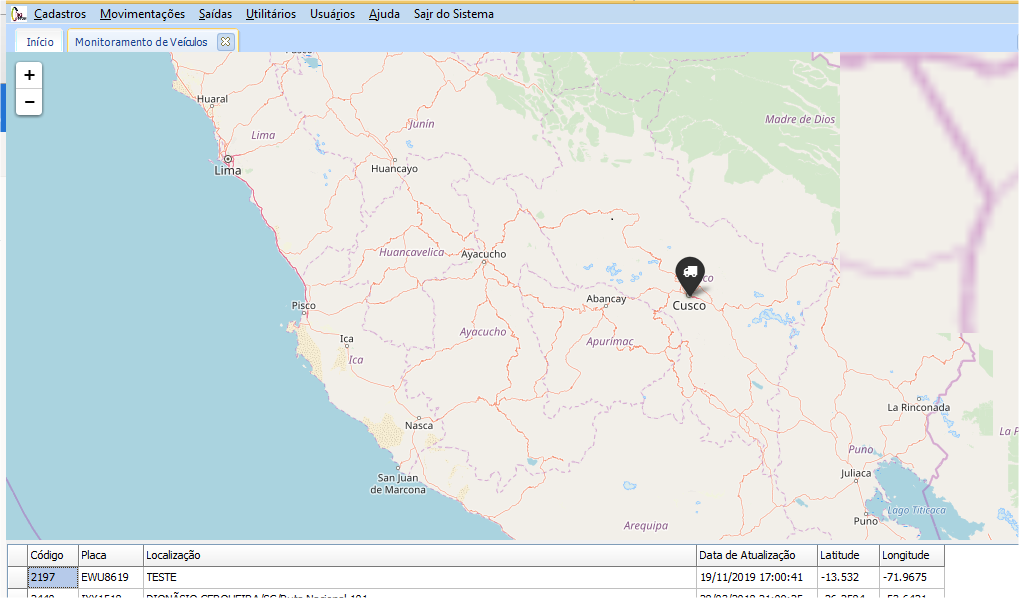The image size is (1019, 598).
Task: Click the Pisco label on the map
Action: click(x=303, y=305)
